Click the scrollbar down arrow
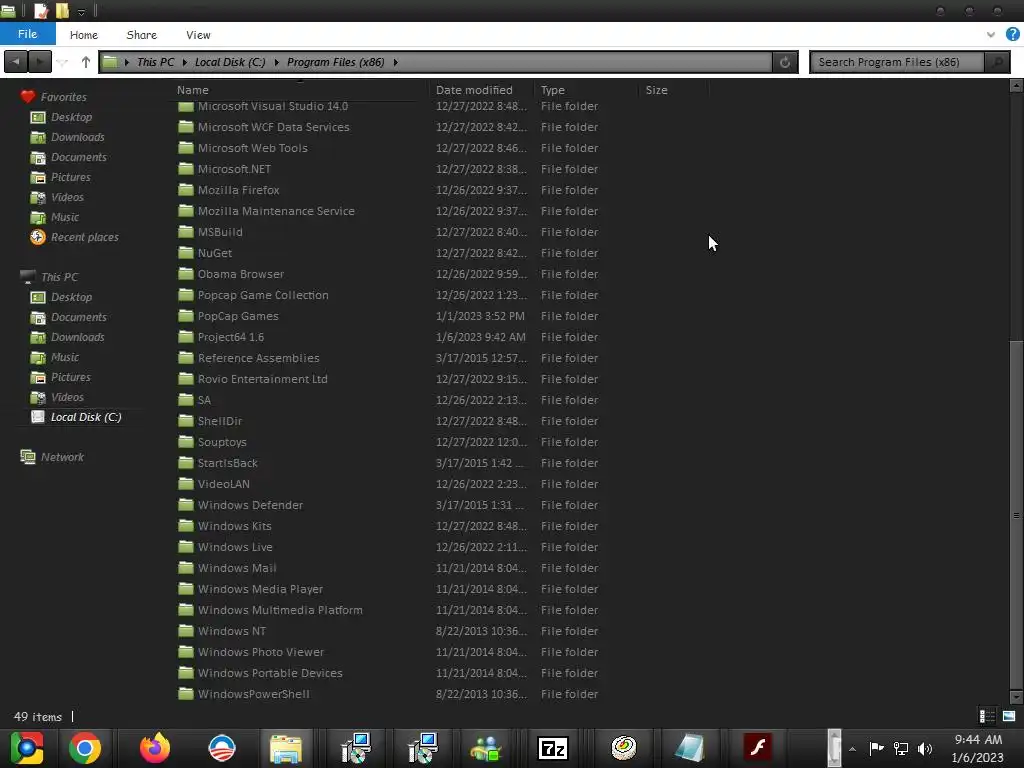 point(1016,697)
